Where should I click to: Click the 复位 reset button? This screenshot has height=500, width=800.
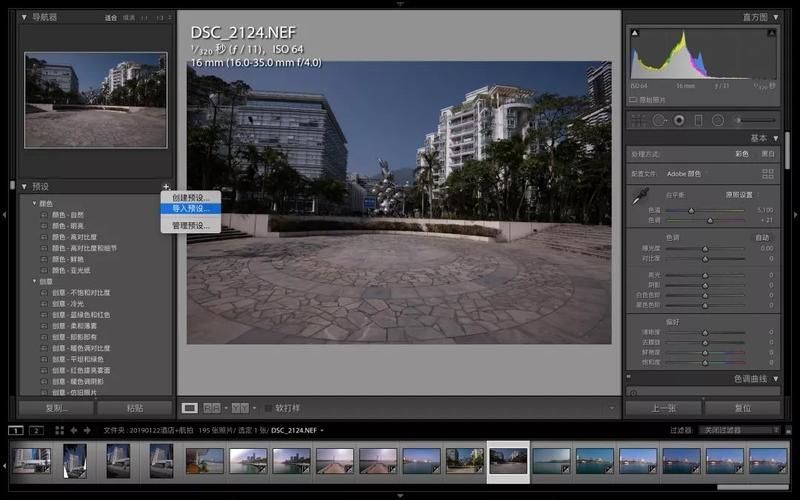tap(743, 408)
